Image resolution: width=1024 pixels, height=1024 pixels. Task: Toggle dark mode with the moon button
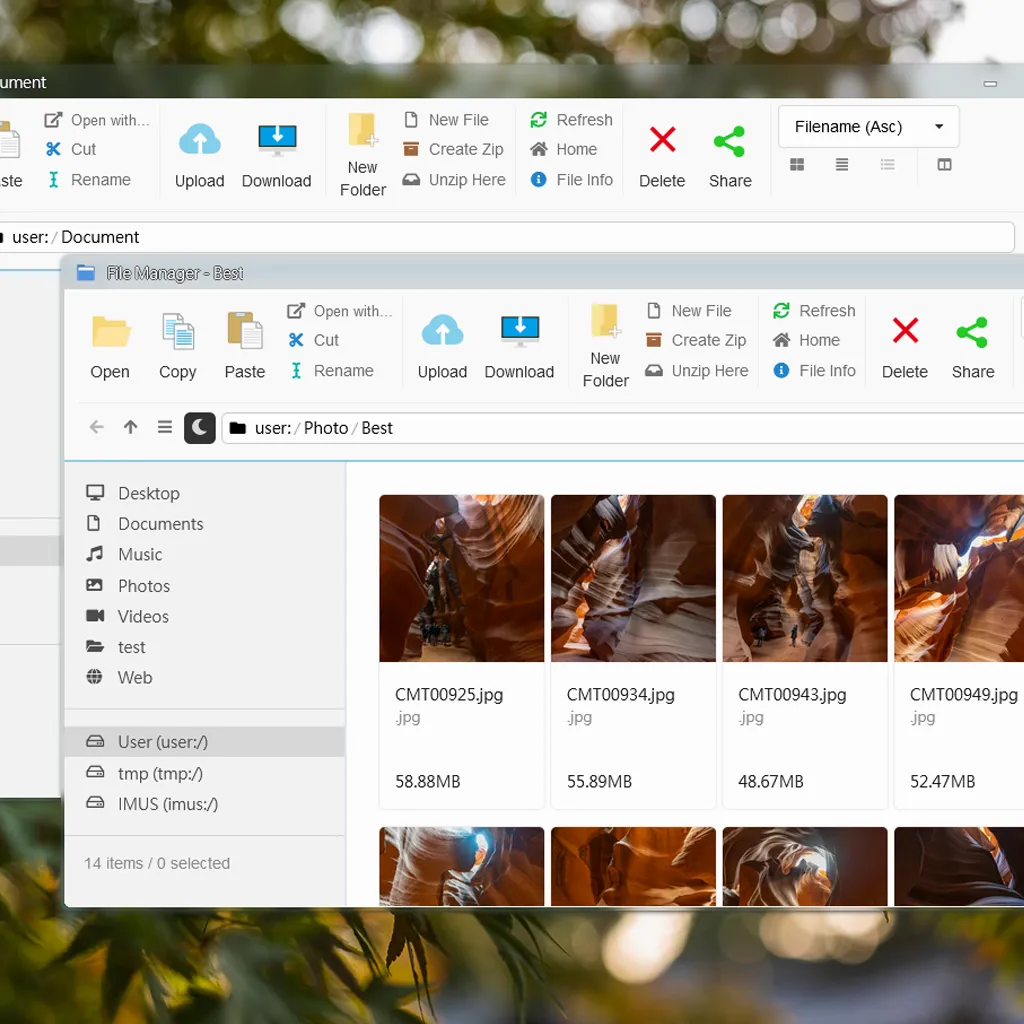coord(199,428)
